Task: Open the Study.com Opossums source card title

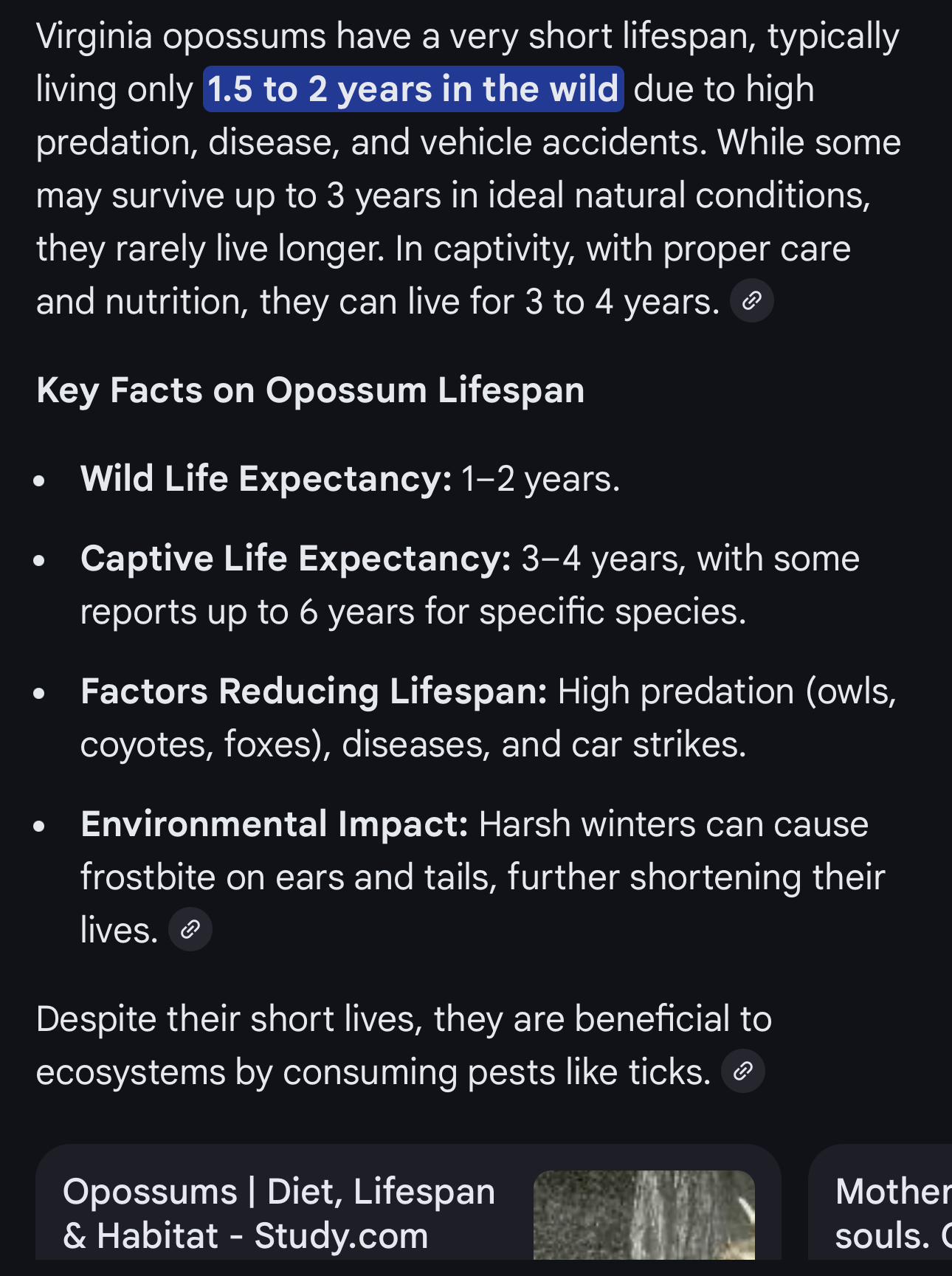Action: coord(279,1213)
